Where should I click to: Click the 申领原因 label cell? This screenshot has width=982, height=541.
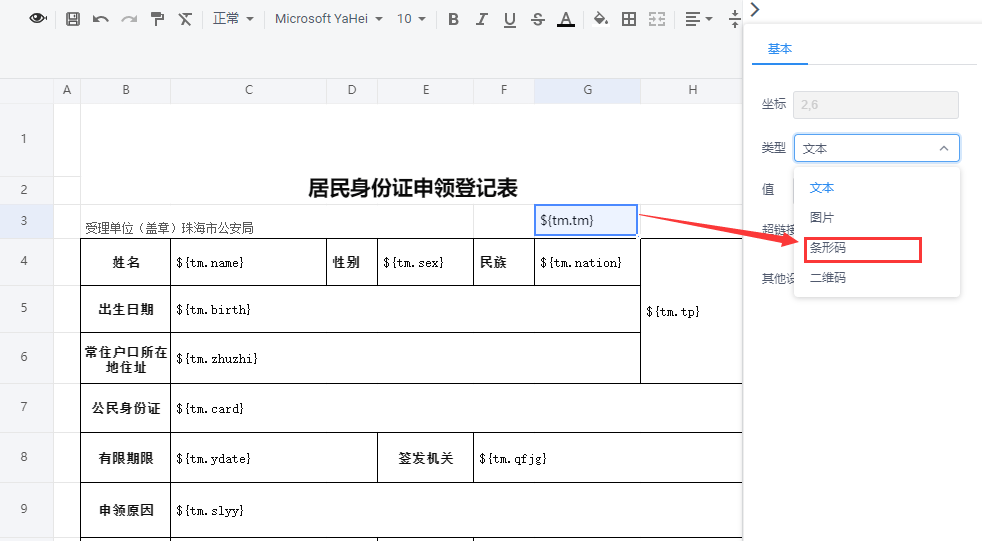[126, 510]
